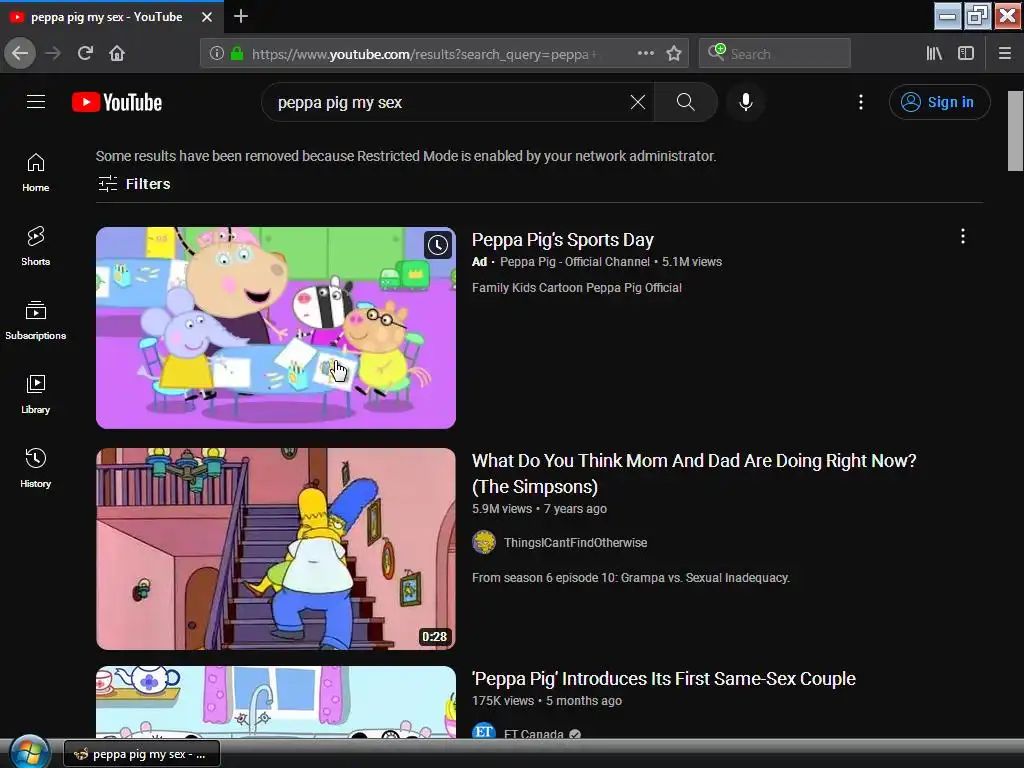Expand the Filters options
This screenshot has height=768, width=1024.
(134, 184)
